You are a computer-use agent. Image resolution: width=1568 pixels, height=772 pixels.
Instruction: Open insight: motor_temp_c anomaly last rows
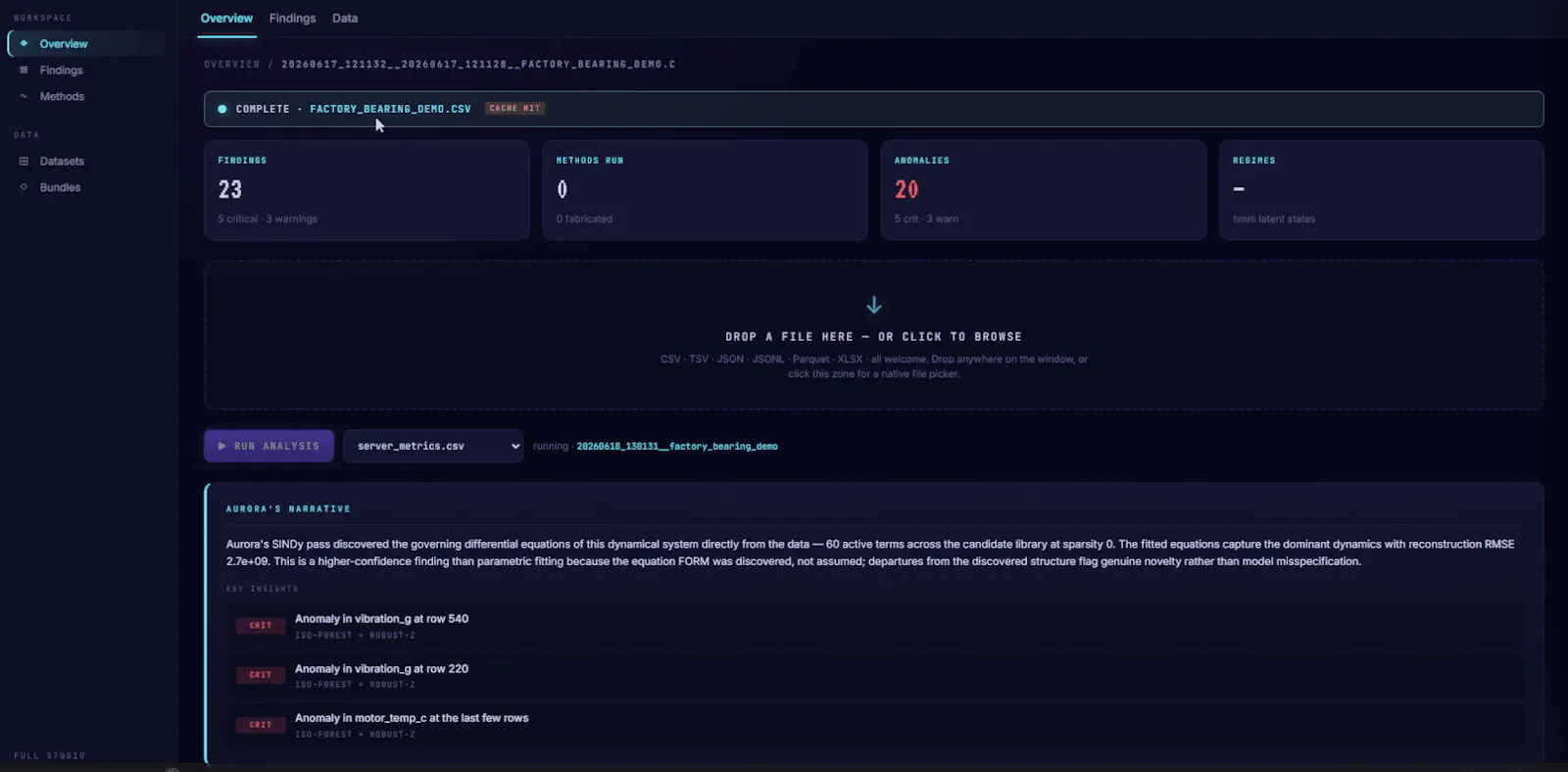(x=874, y=725)
